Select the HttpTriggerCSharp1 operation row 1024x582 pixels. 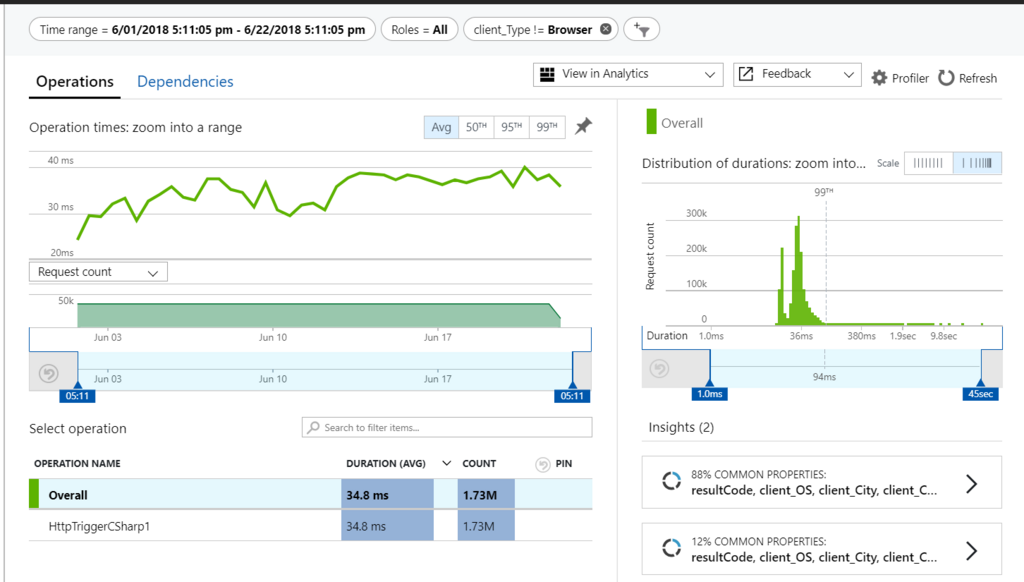coord(311,526)
